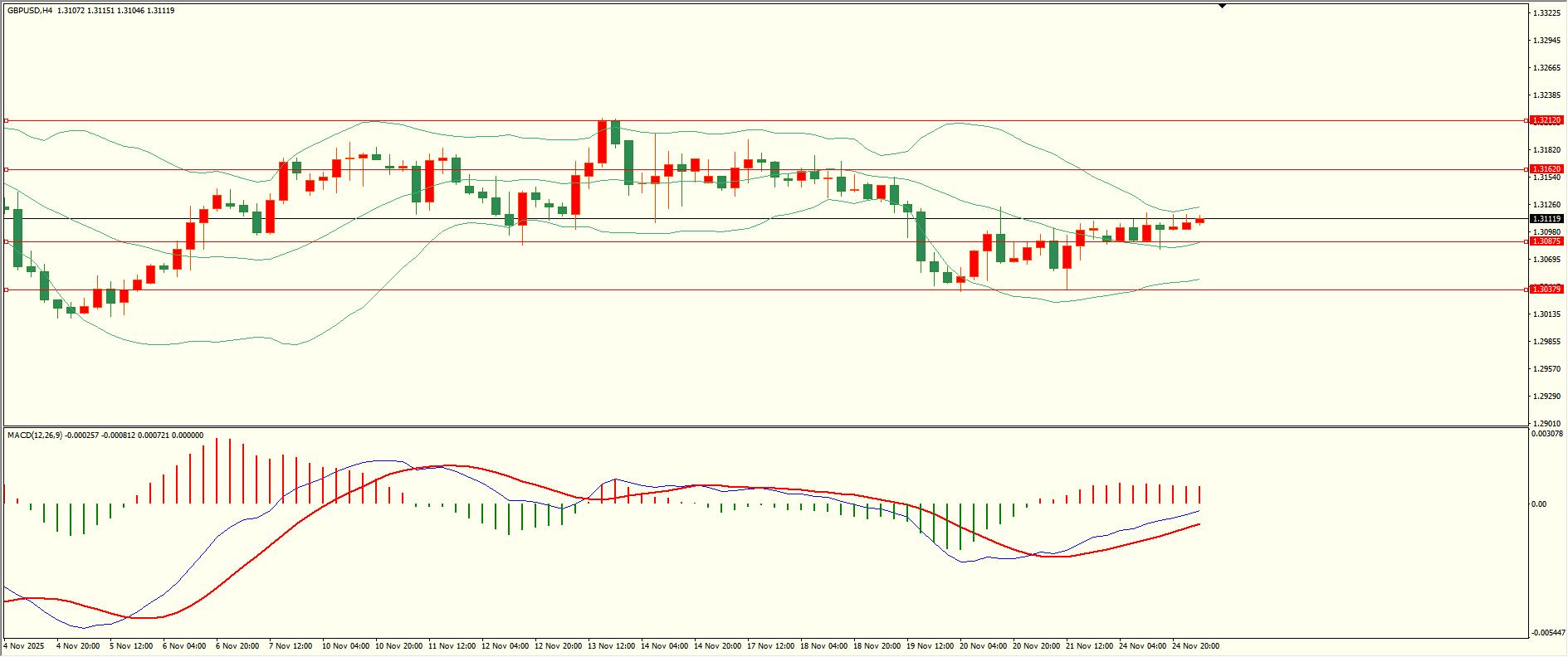Click the current price label 1.31119
Screen dimensions: 1568x657
point(1546,219)
